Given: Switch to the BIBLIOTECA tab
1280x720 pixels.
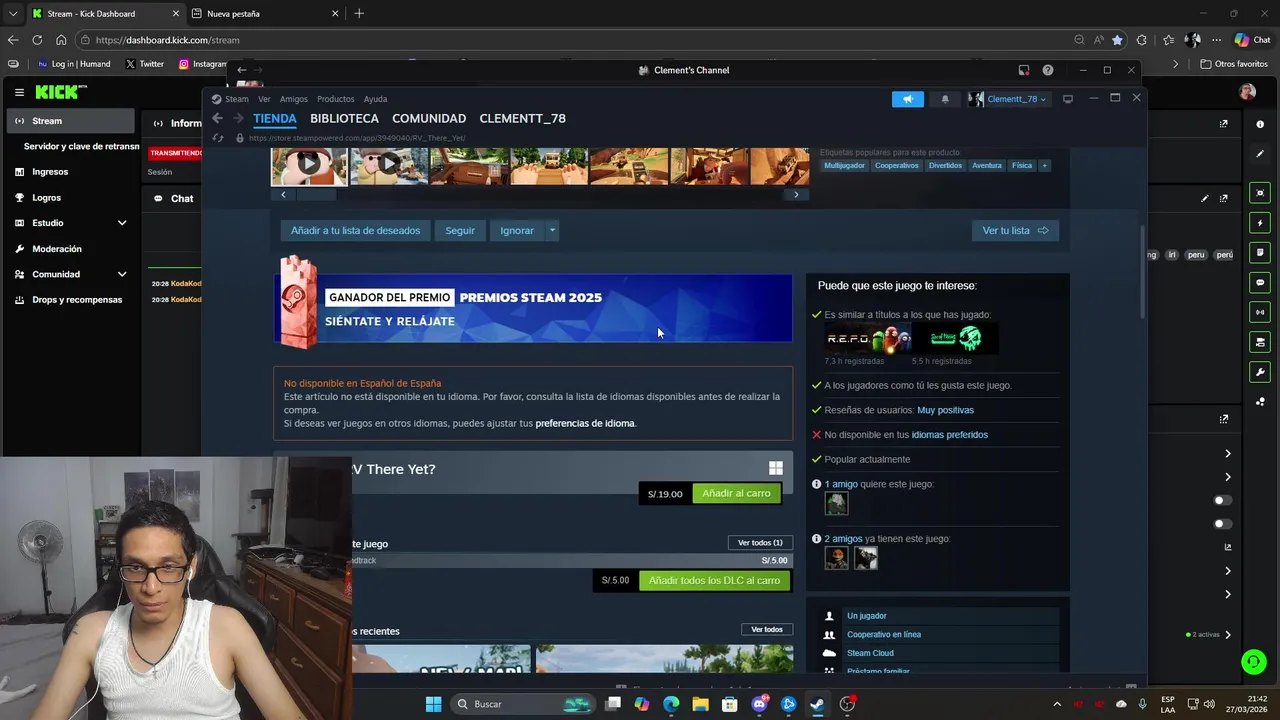Looking at the screenshot, I should [x=344, y=118].
